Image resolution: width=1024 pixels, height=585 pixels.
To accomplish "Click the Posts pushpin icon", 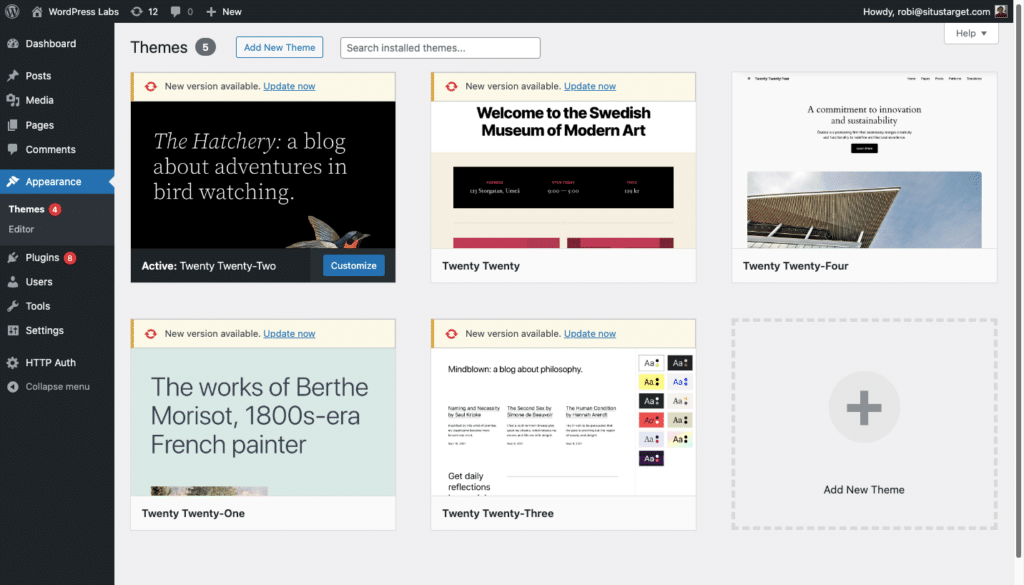I will pos(12,76).
